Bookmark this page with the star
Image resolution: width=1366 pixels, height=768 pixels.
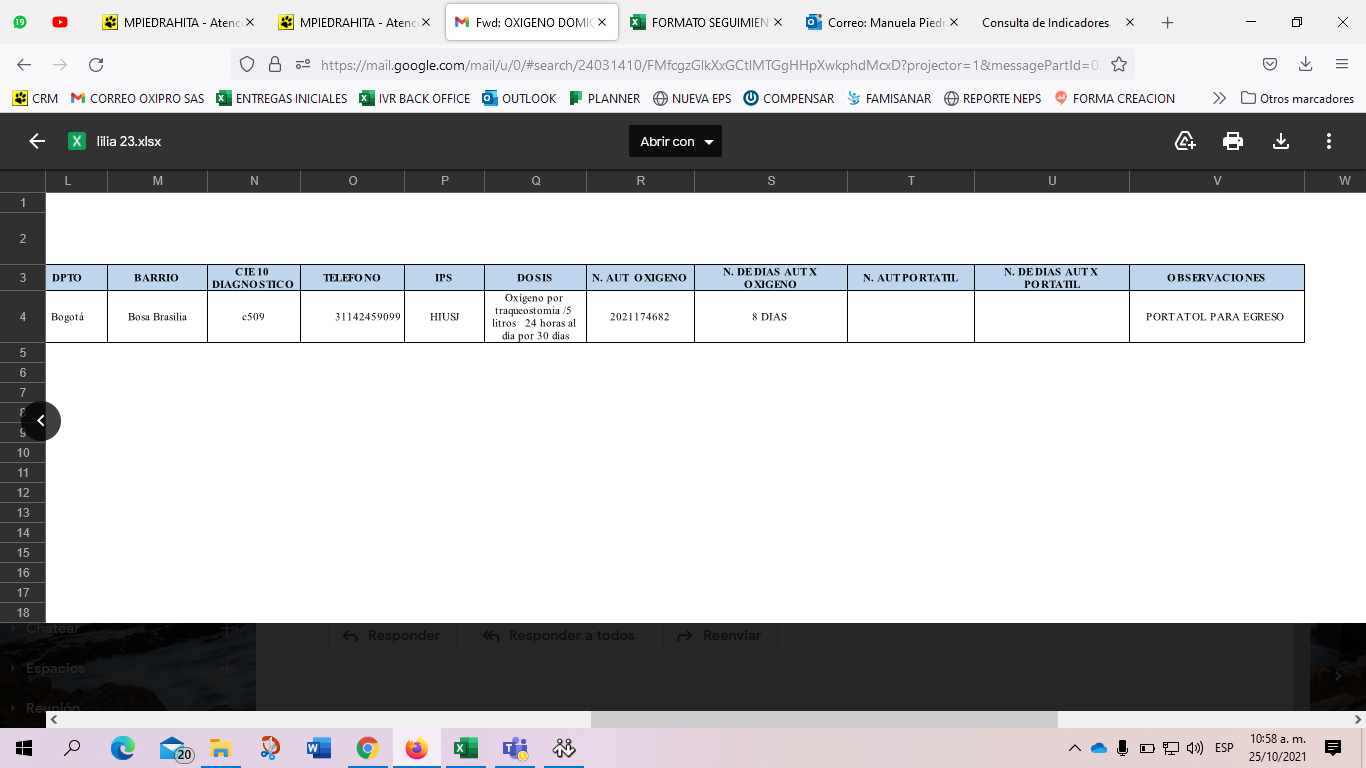[1119, 65]
